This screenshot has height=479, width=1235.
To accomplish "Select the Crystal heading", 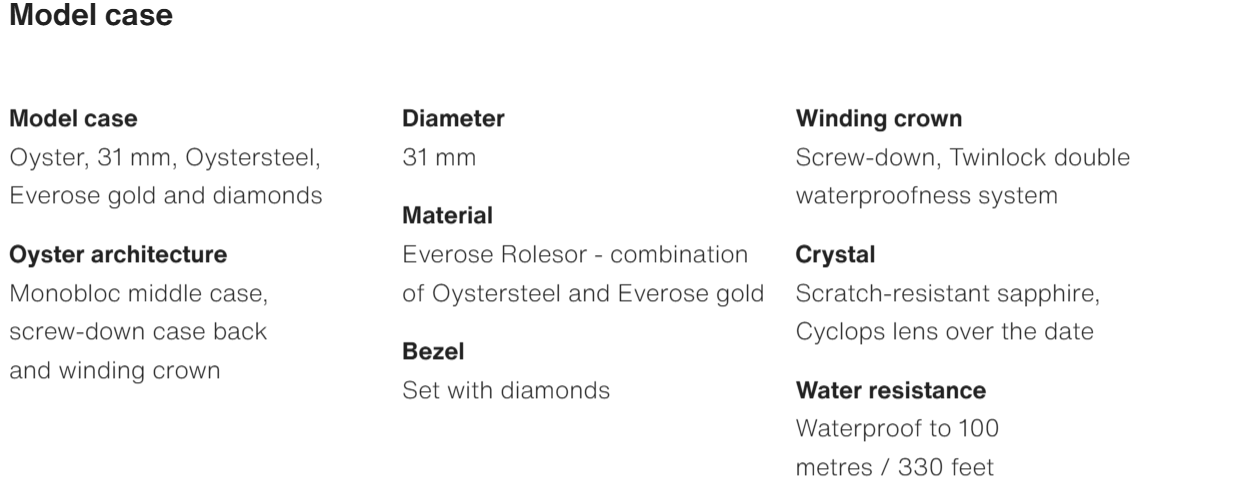I will (x=835, y=255).
